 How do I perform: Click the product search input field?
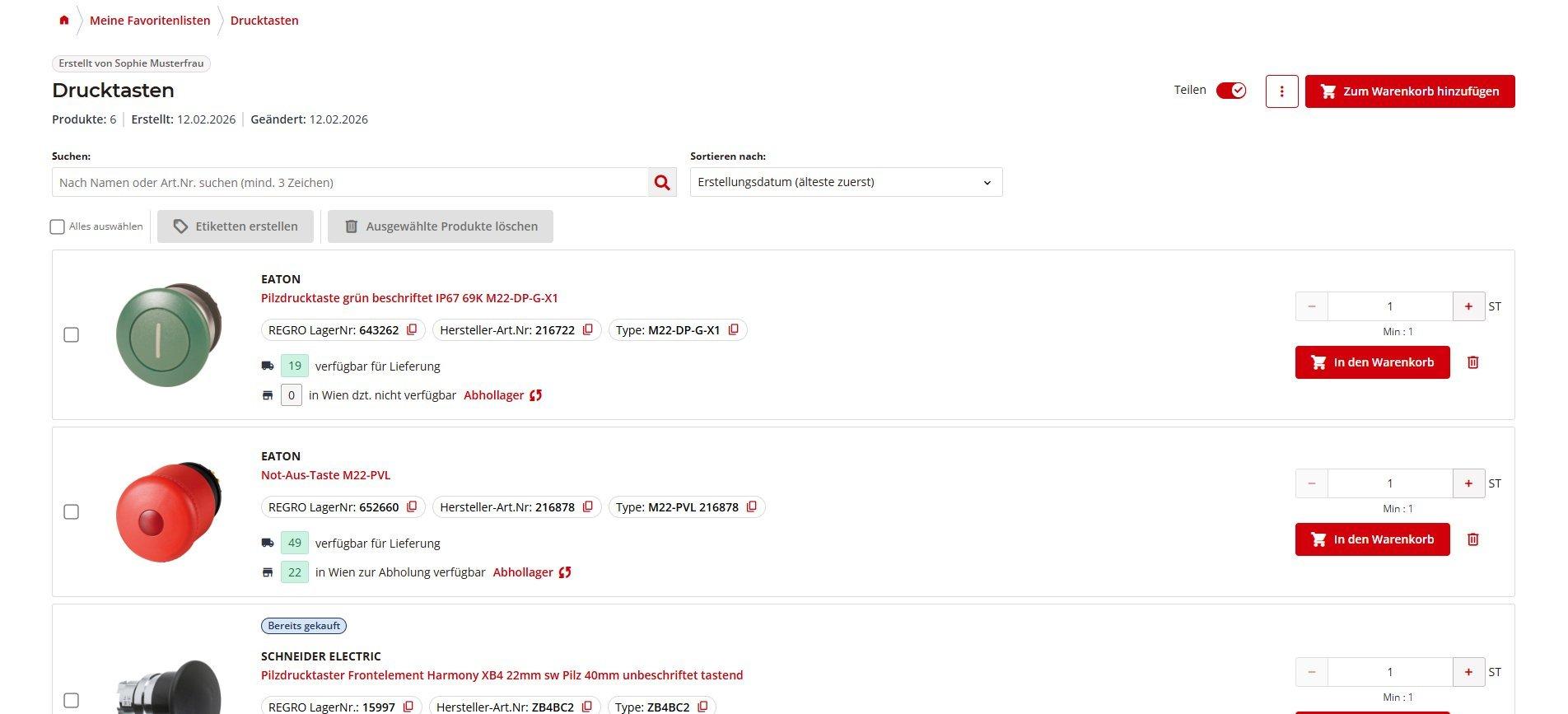tap(350, 183)
